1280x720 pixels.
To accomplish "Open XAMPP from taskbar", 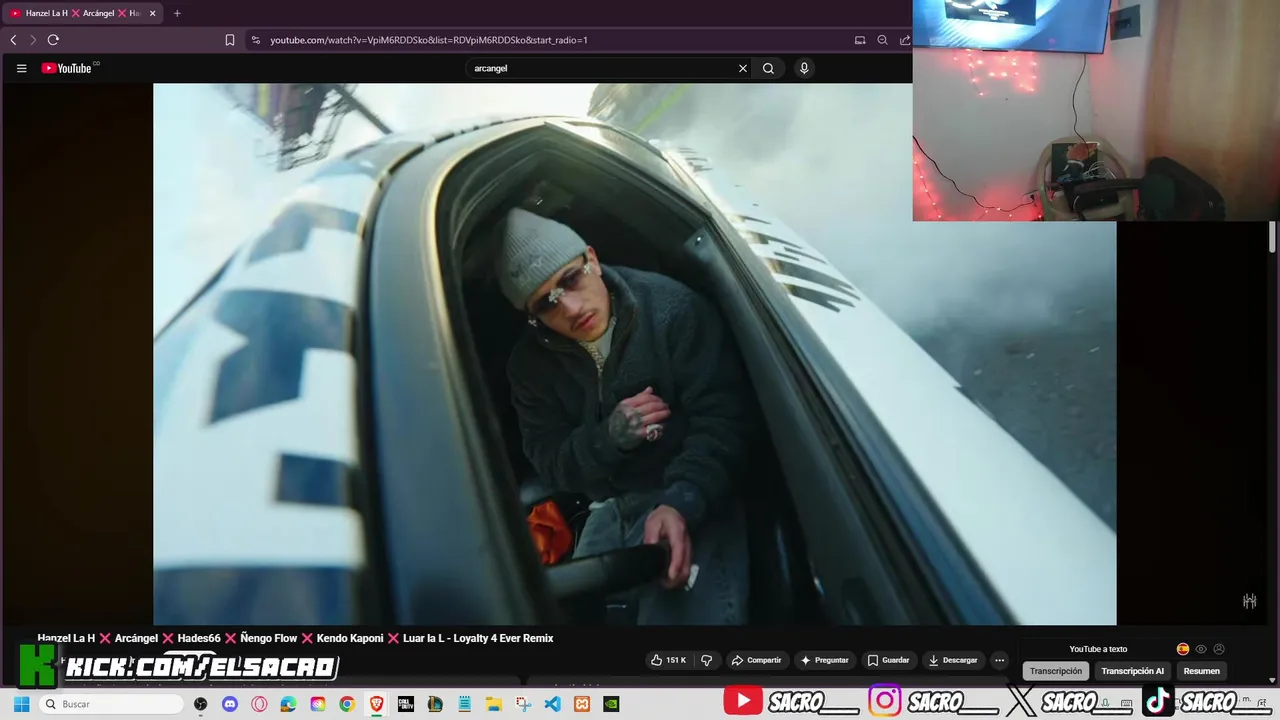I will click(582, 704).
